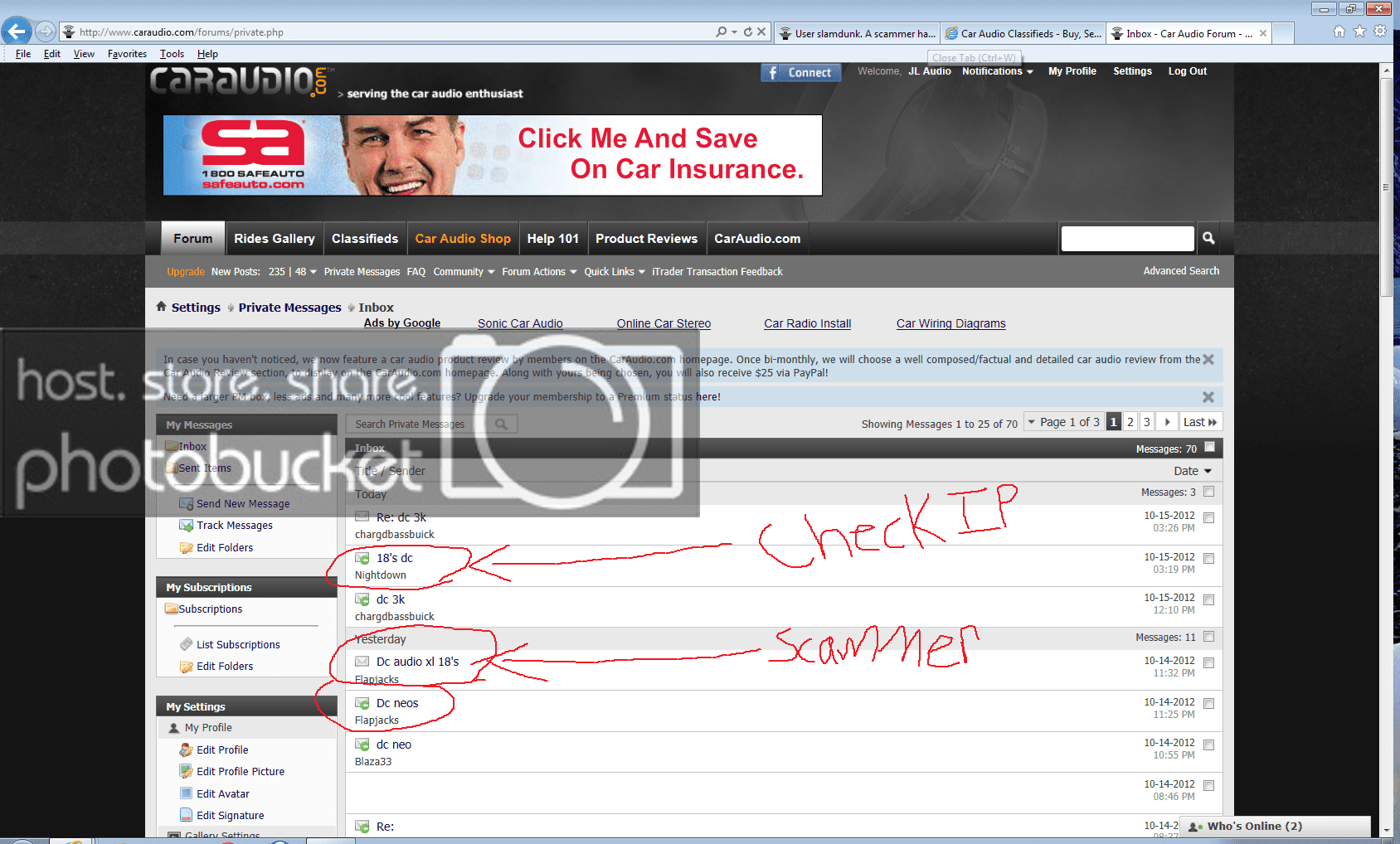Click the Edit Folders icon under My Subscriptions
The image size is (1400, 844).
pyautogui.click(x=187, y=666)
